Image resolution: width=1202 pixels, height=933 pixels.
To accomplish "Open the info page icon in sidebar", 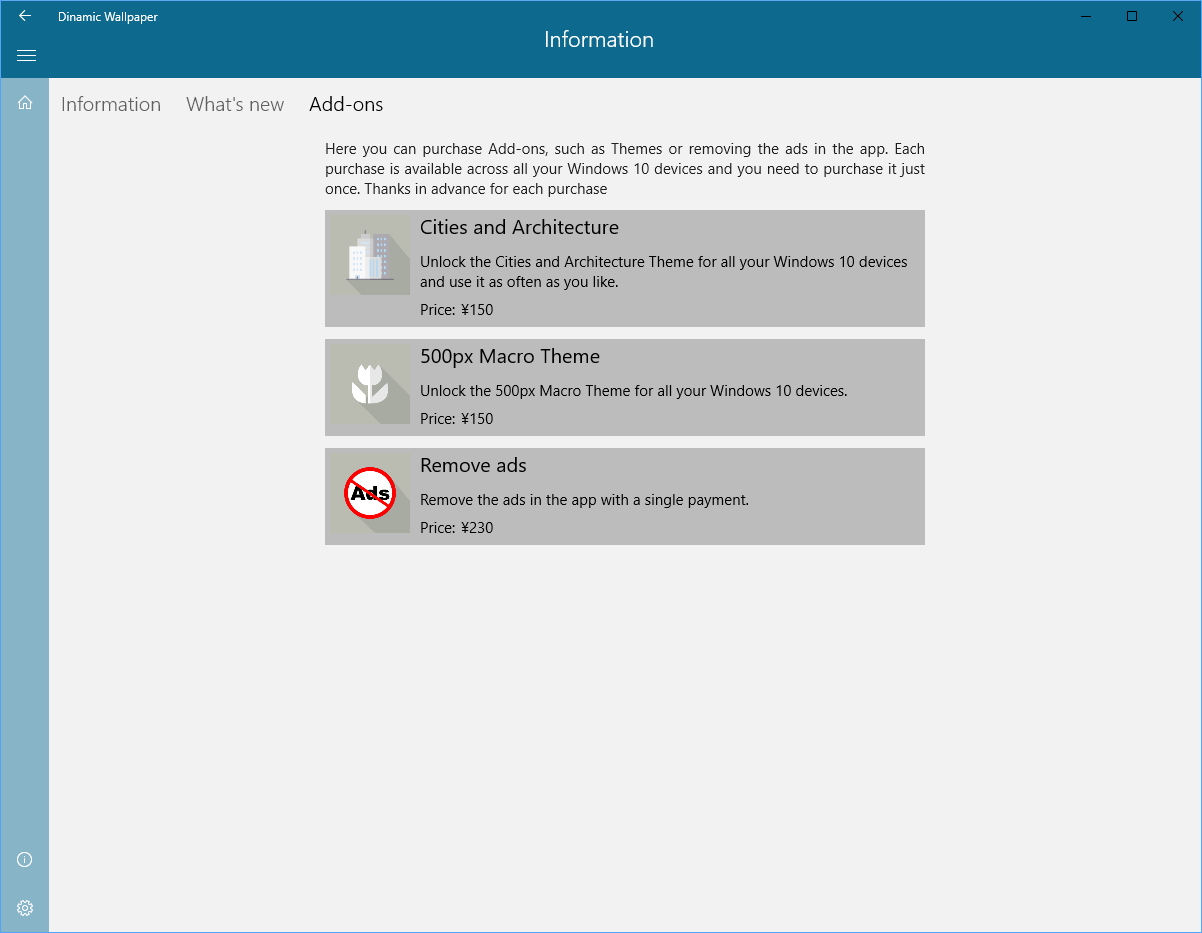I will coord(25,860).
